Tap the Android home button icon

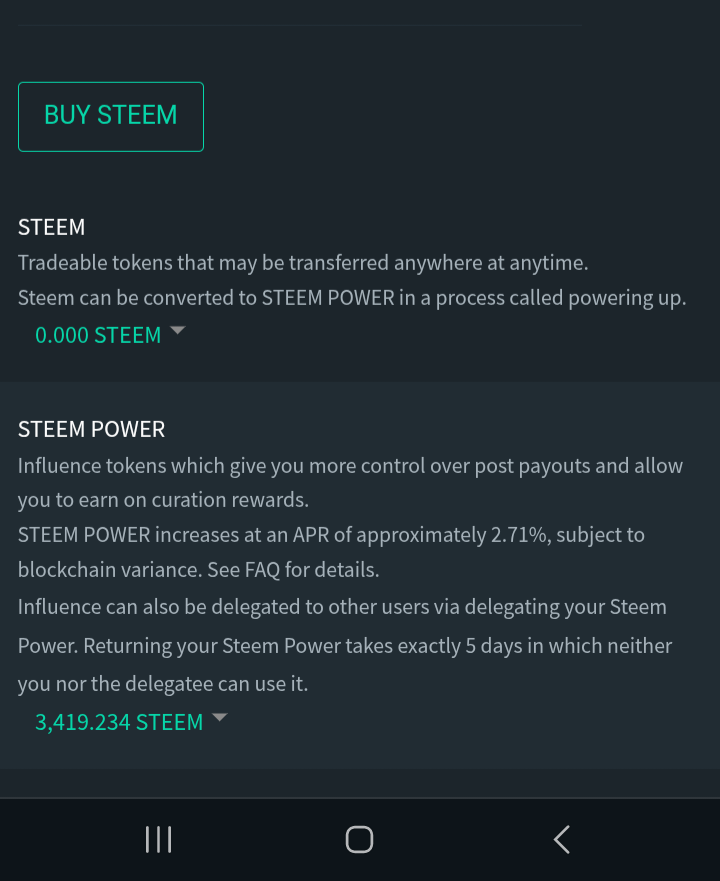click(359, 839)
